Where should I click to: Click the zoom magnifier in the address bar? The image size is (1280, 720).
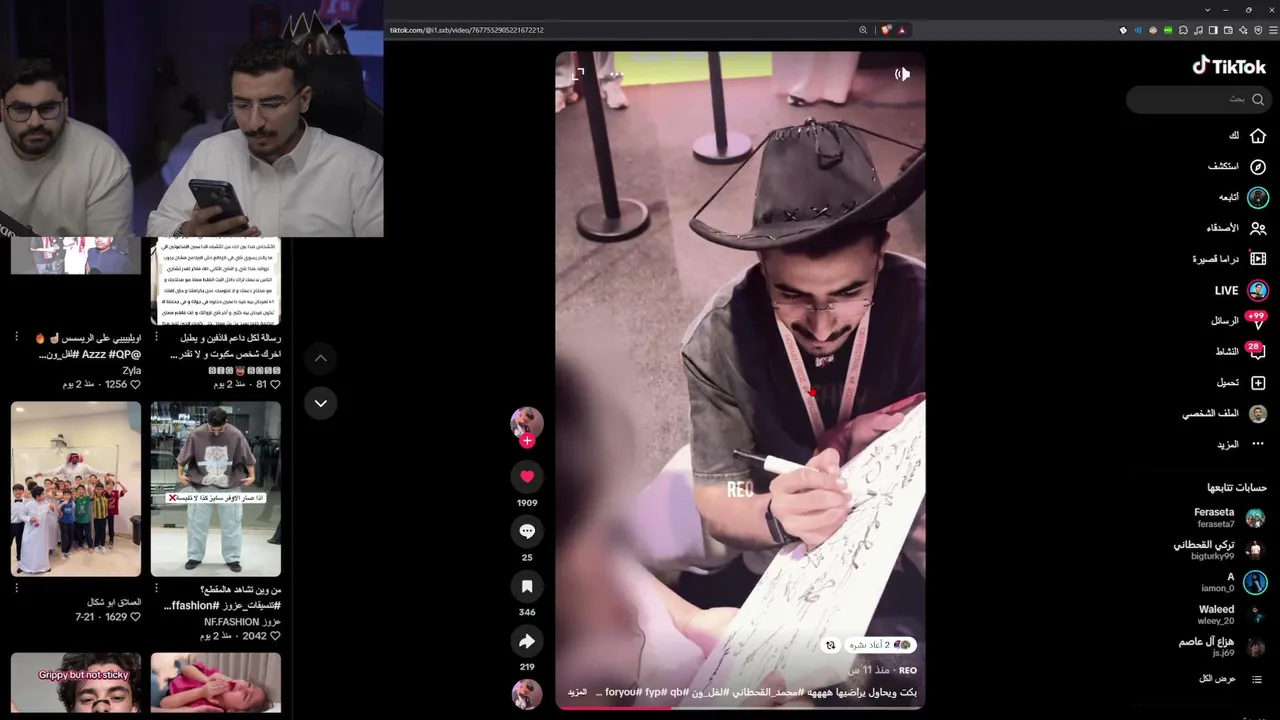tap(863, 30)
